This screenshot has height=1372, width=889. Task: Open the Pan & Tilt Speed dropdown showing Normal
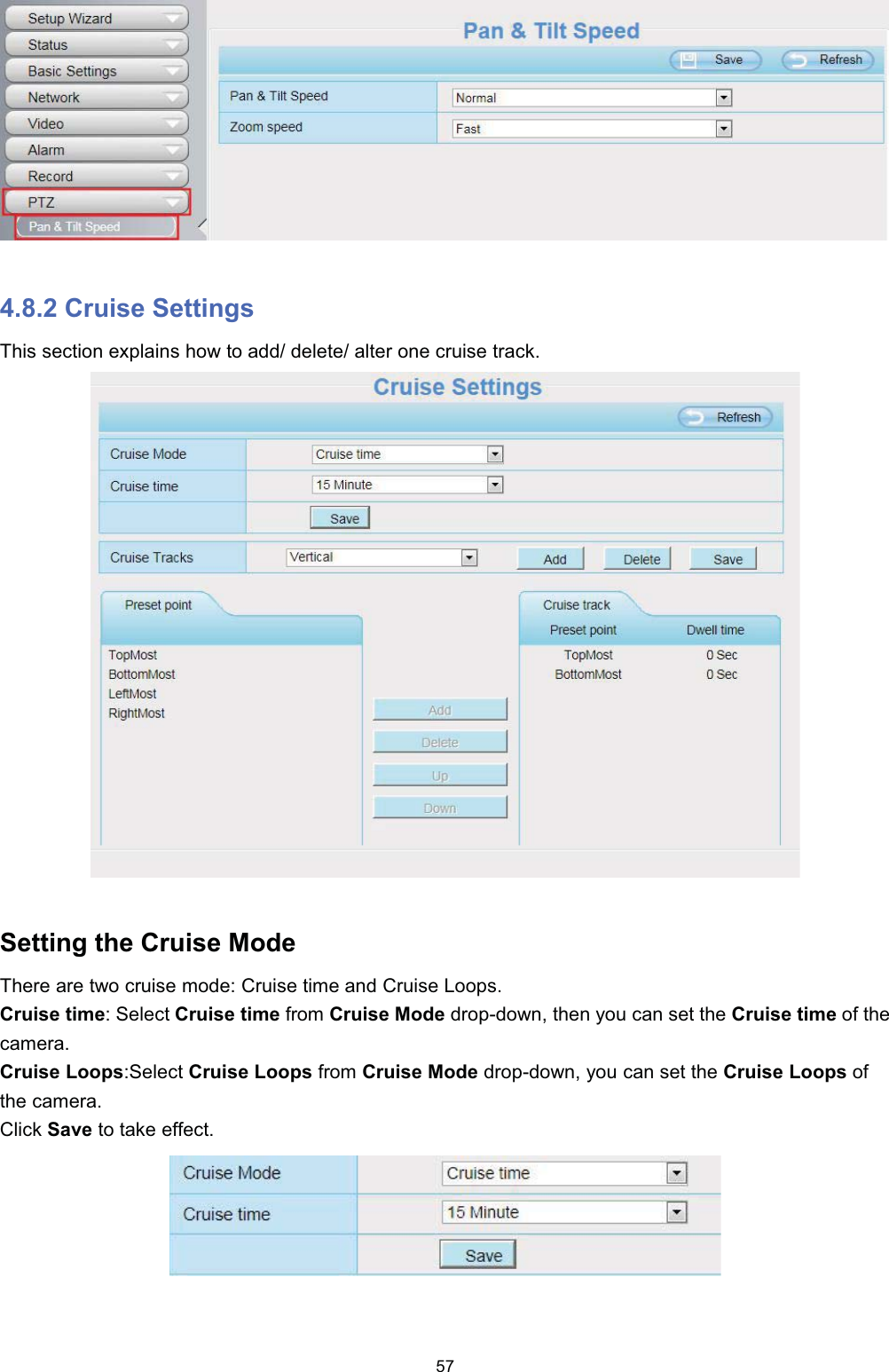(x=592, y=98)
